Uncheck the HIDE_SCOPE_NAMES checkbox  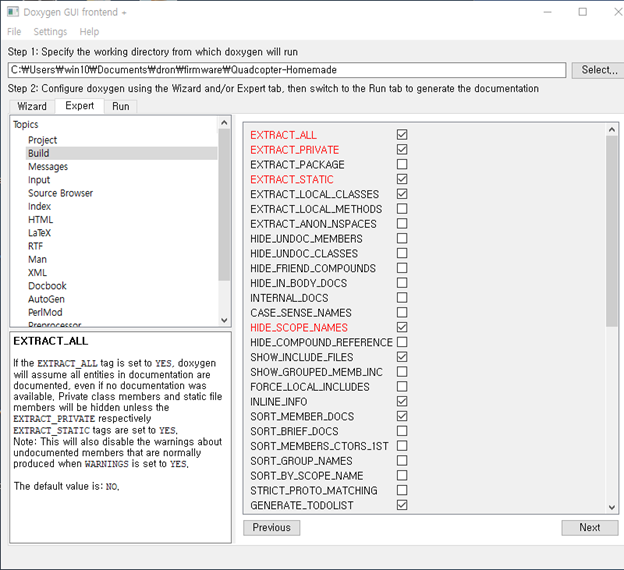coord(402,327)
